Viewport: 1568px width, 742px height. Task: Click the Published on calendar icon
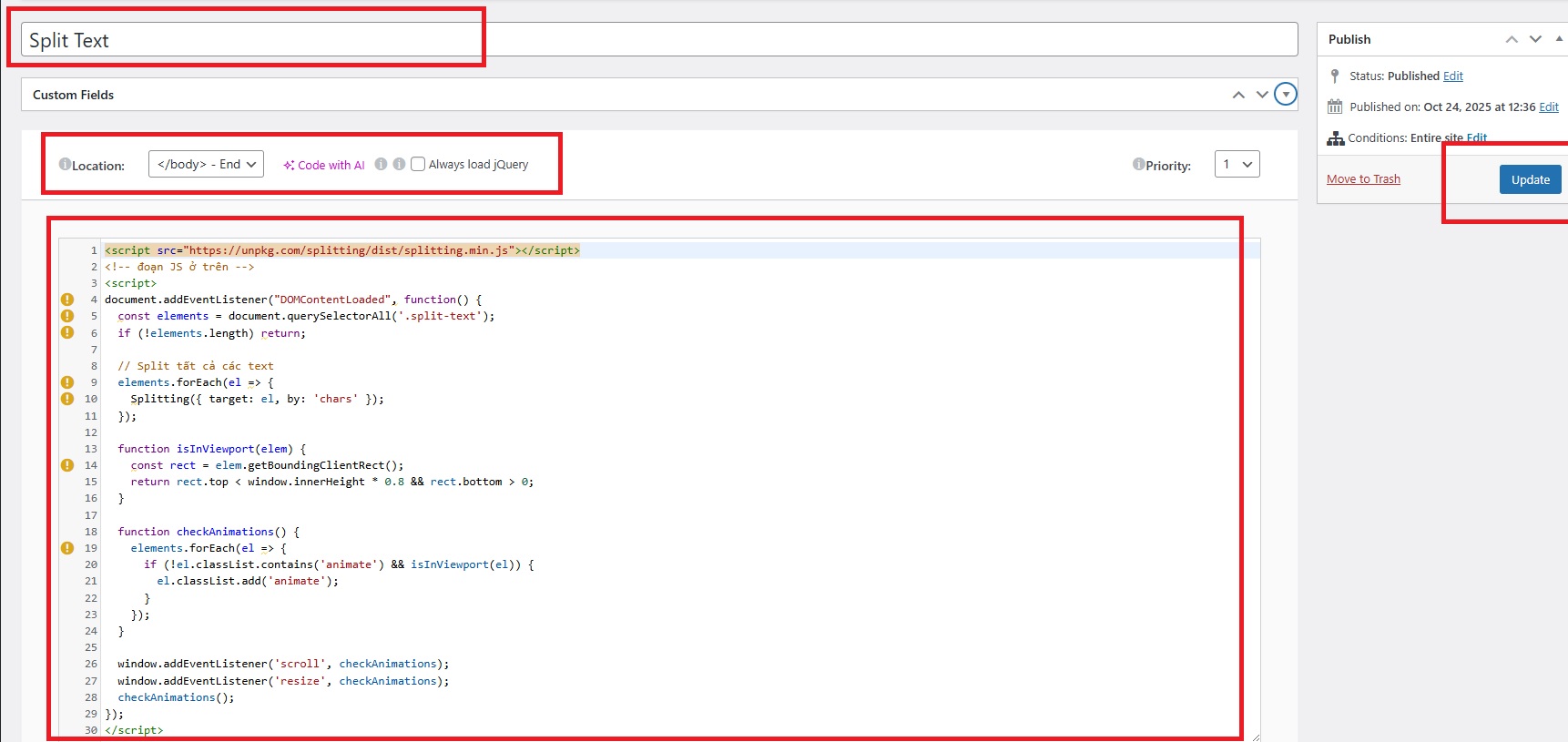(x=1335, y=107)
